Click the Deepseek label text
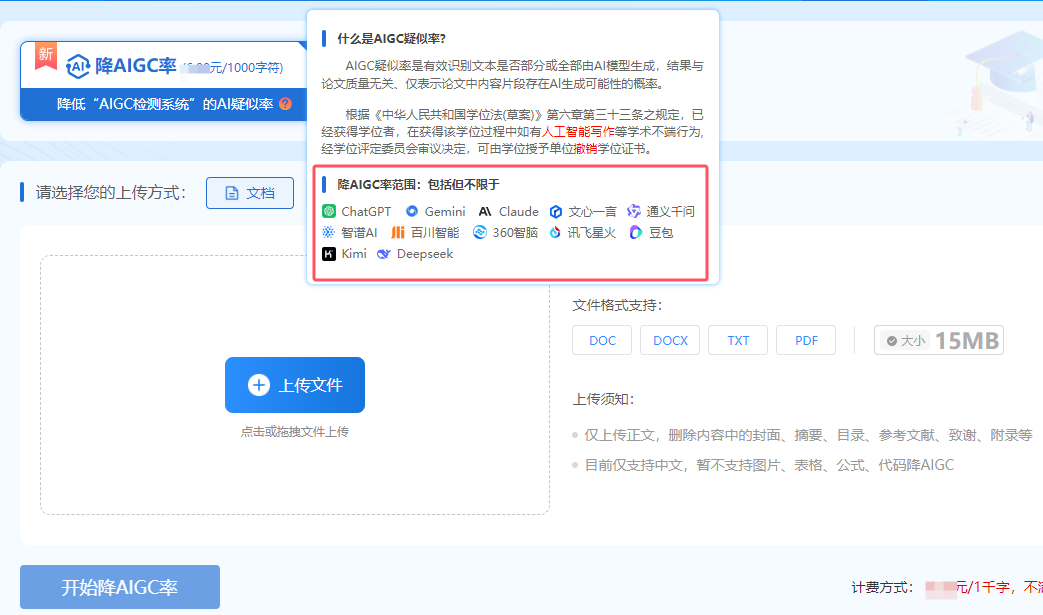 tap(425, 254)
